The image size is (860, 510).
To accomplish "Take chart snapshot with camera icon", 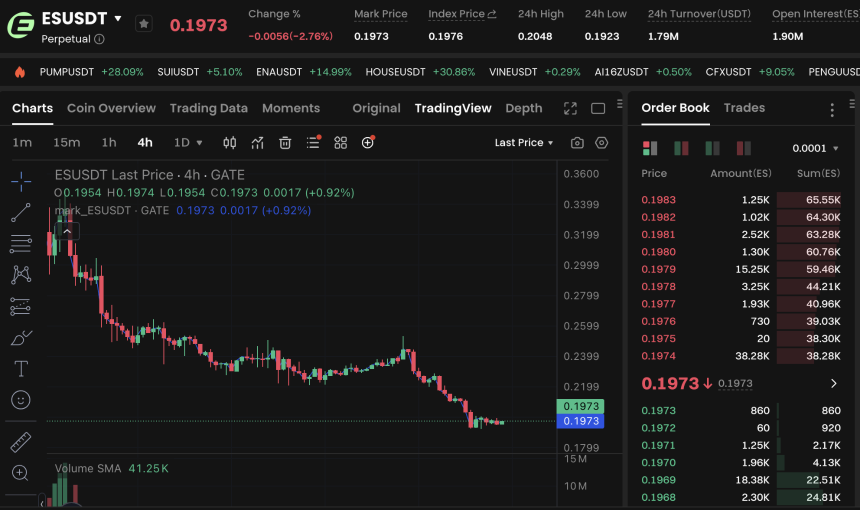I will pos(577,143).
